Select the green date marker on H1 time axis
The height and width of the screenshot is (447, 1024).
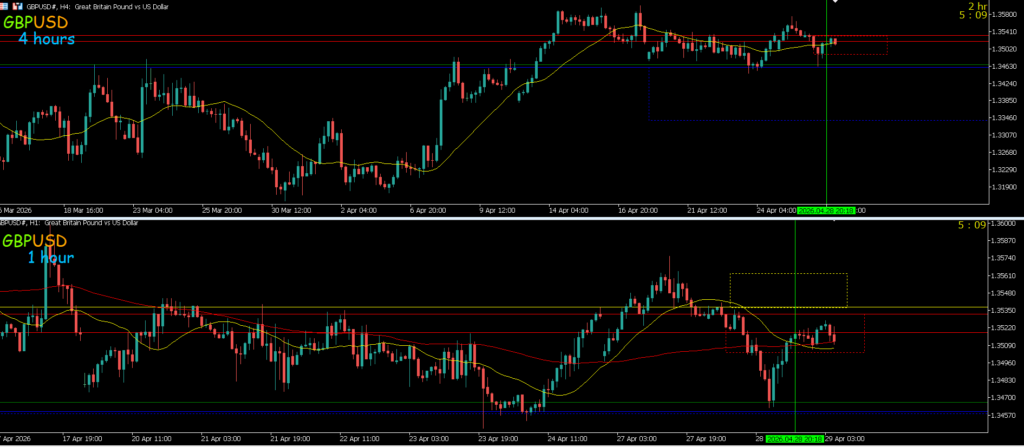coord(794,438)
